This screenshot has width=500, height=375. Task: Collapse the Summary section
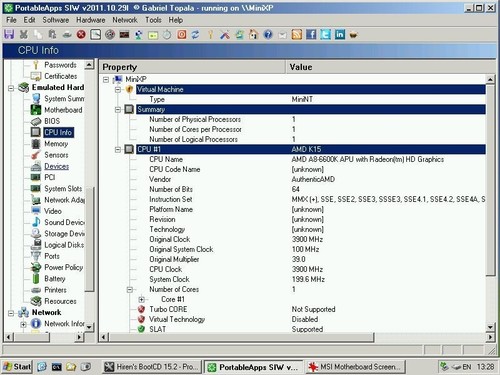[x=118, y=110]
